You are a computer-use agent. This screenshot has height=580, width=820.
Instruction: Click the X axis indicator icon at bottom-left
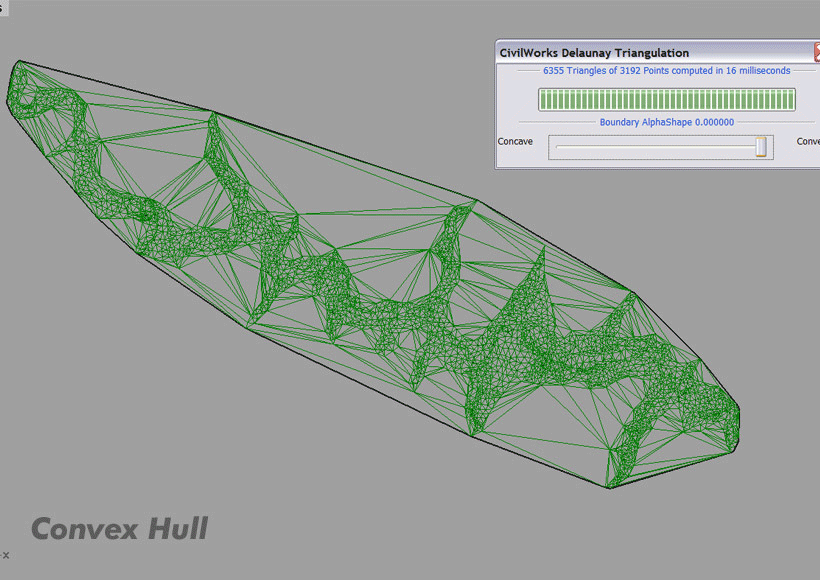pos(5,554)
